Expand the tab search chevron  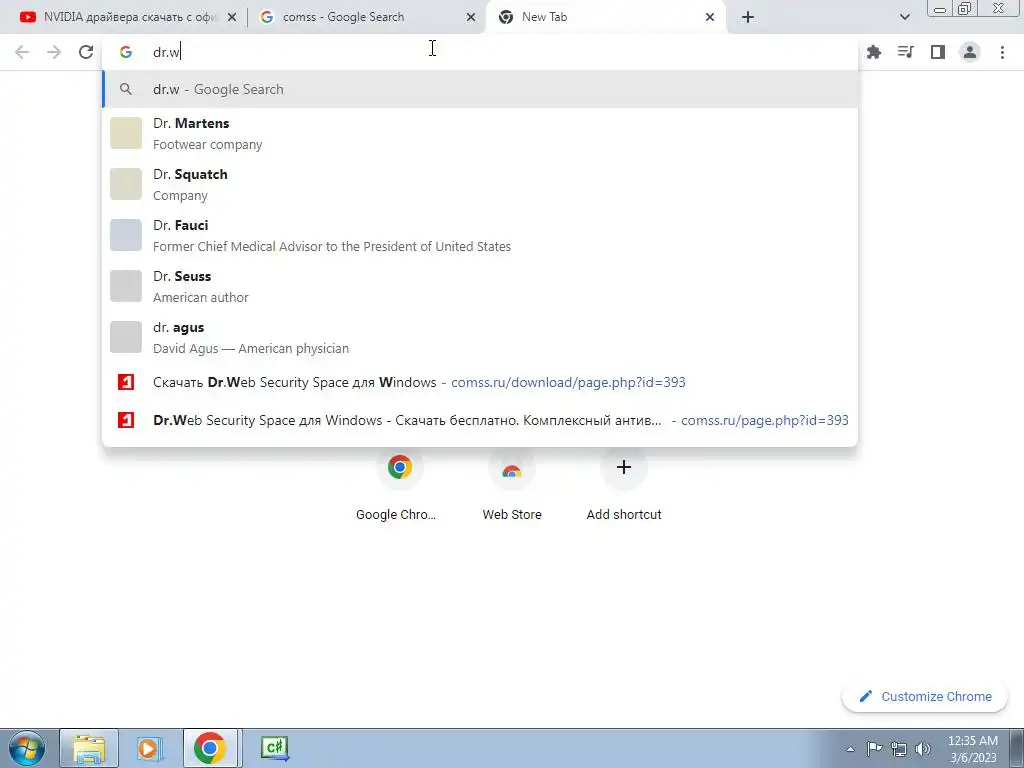click(x=904, y=17)
